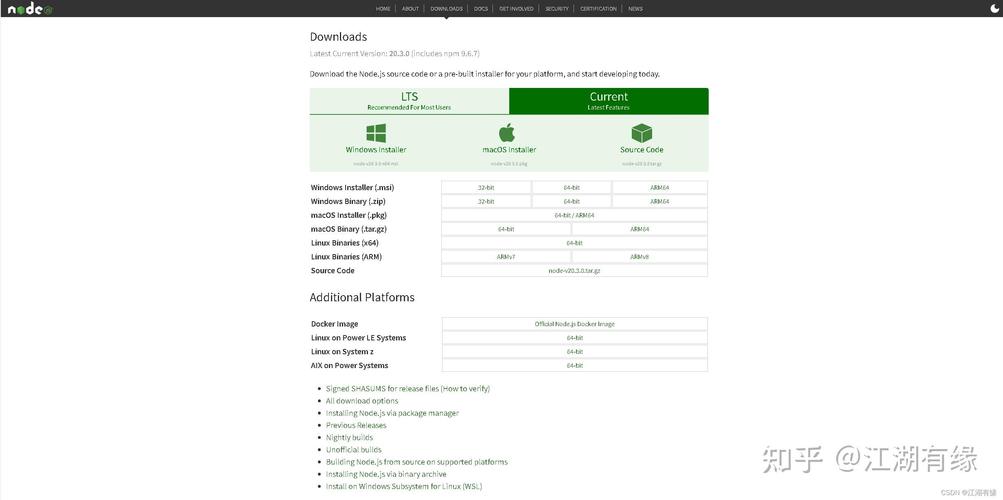Viewport: 1003px width, 500px height.
Task: Download AIX on Power Systems 64-bit
Action: click(x=574, y=366)
